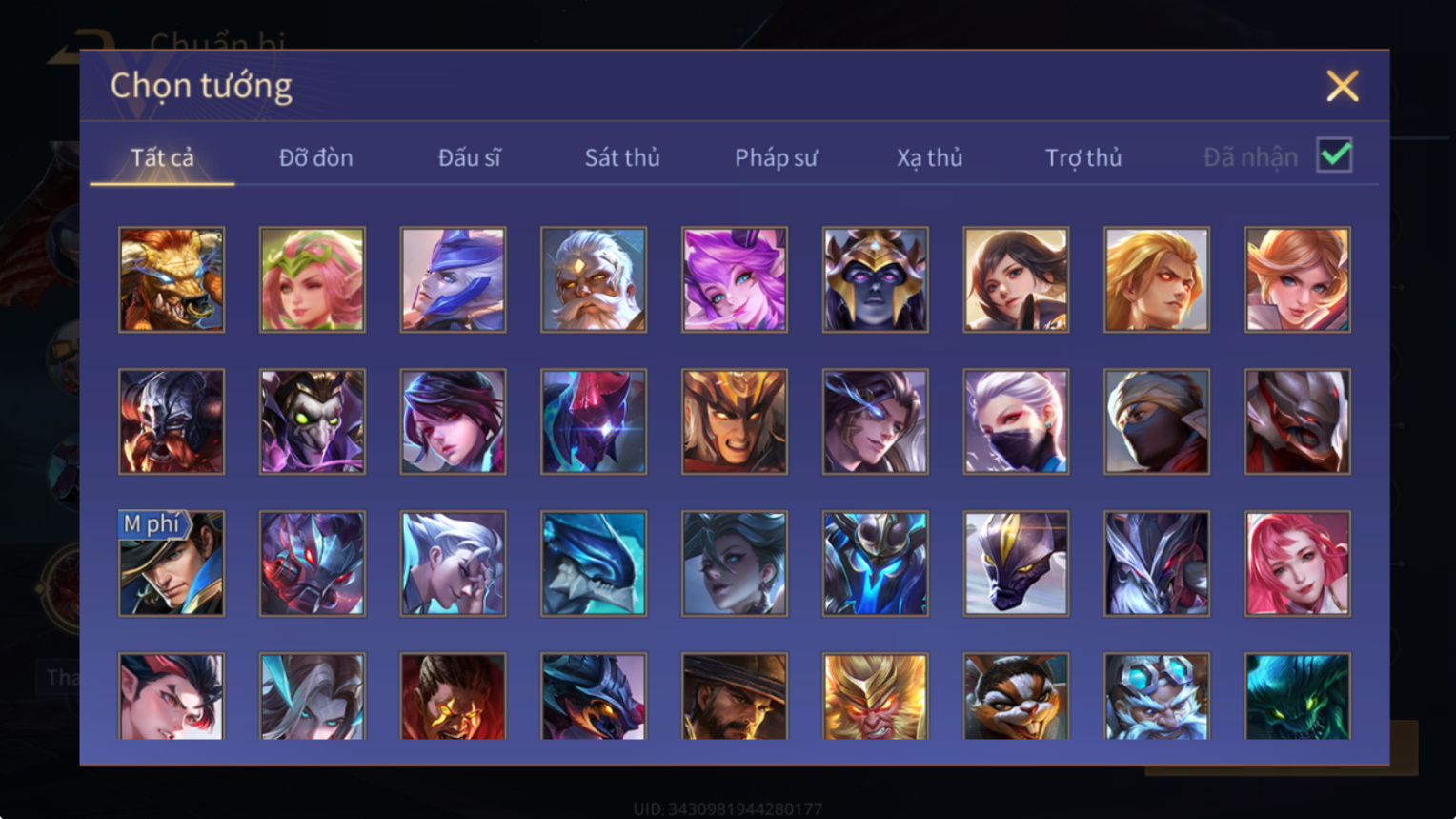Image resolution: width=1456 pixels, height=819 pixels.
Task: Pick the raccoon-like furry hero portrait
Action: pos(1016,697)
